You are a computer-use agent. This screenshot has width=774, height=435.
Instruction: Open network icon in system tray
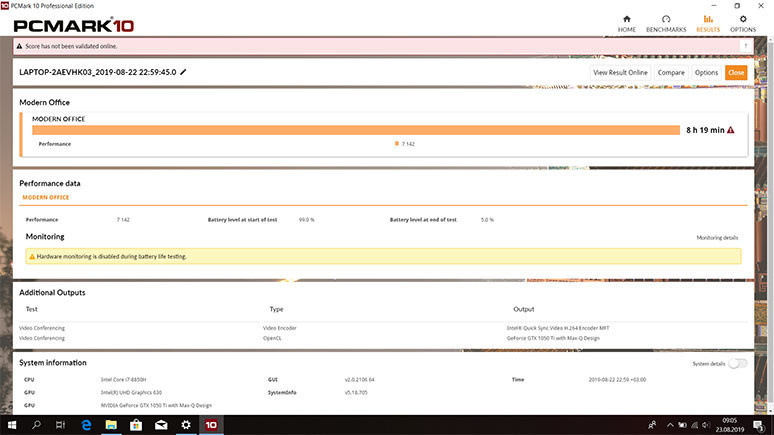[x=695, y=425]
